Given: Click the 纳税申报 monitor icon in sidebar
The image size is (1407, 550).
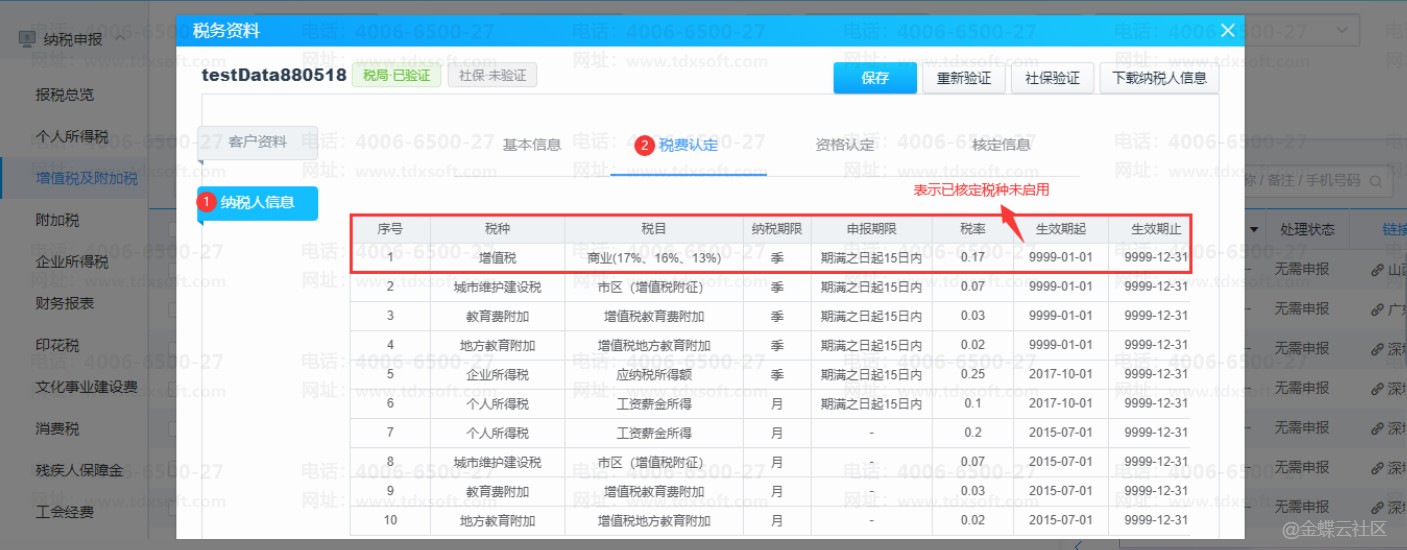Looking at the screenshot, I should tap(26, 39).
